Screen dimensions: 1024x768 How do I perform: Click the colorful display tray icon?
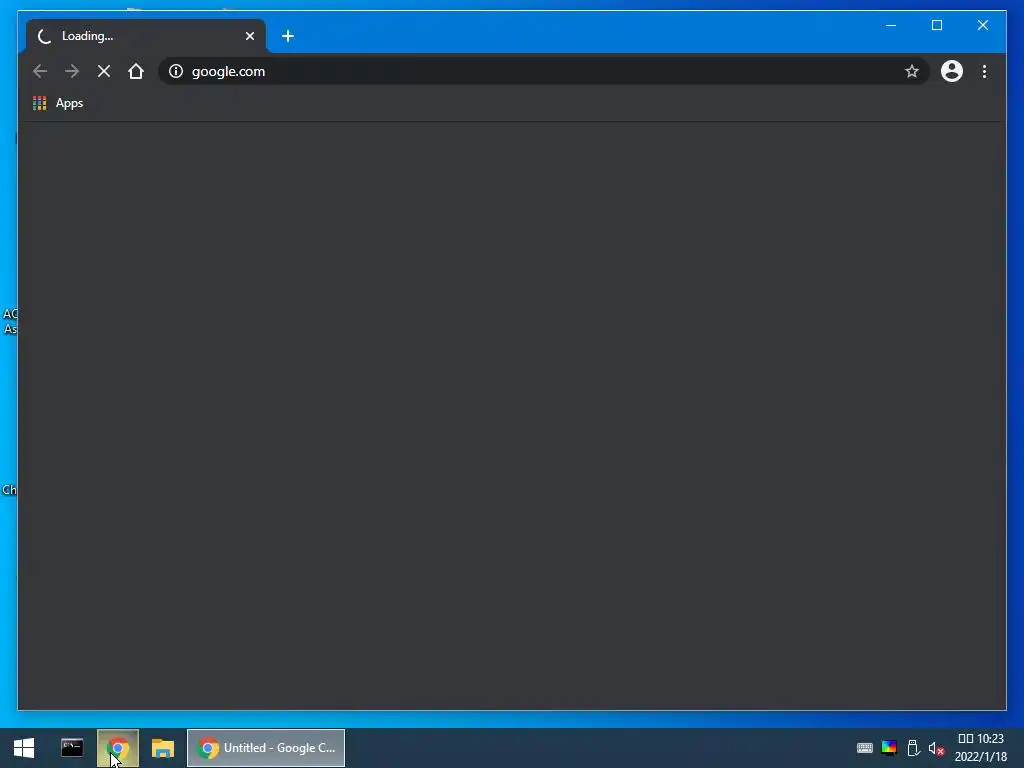tap(889, 748)
